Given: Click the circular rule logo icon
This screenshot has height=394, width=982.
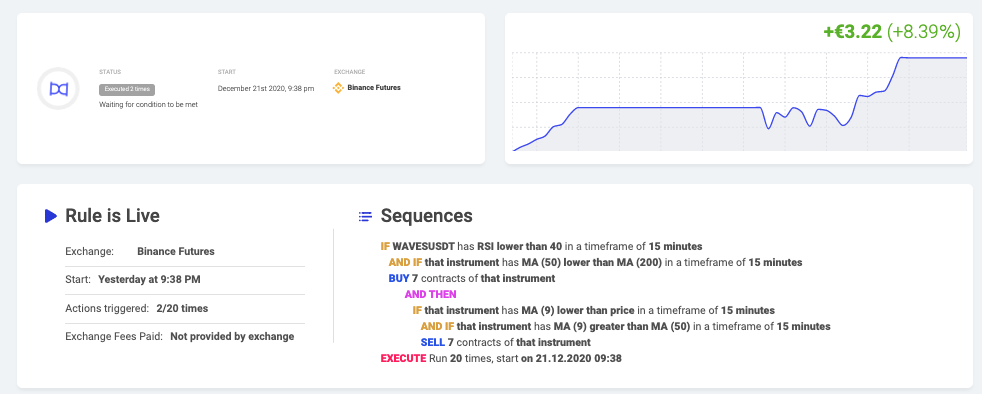Looking at the screenshot, I should (58, 88).
